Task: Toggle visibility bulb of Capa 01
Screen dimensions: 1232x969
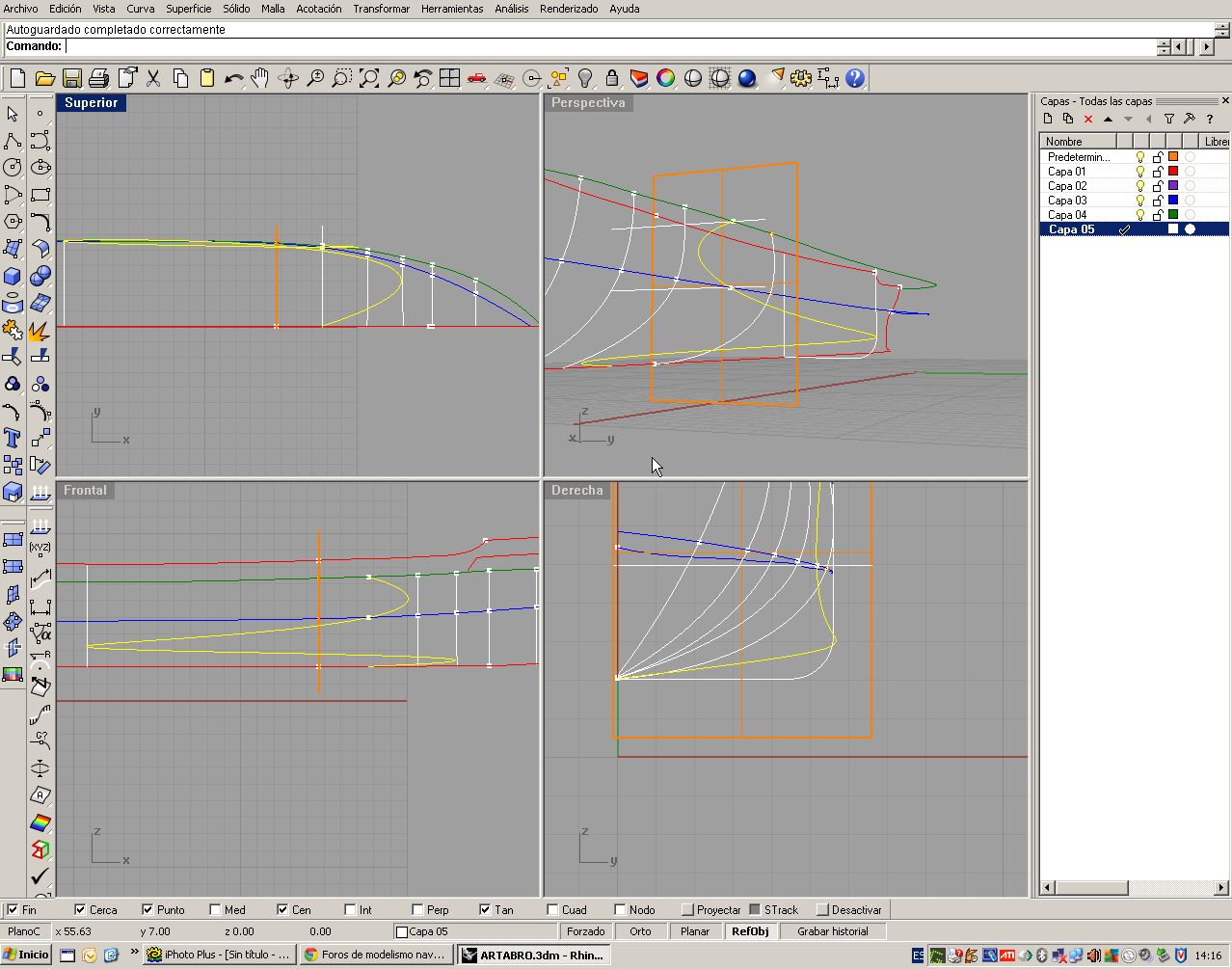Action: (x=1139, y=172)
